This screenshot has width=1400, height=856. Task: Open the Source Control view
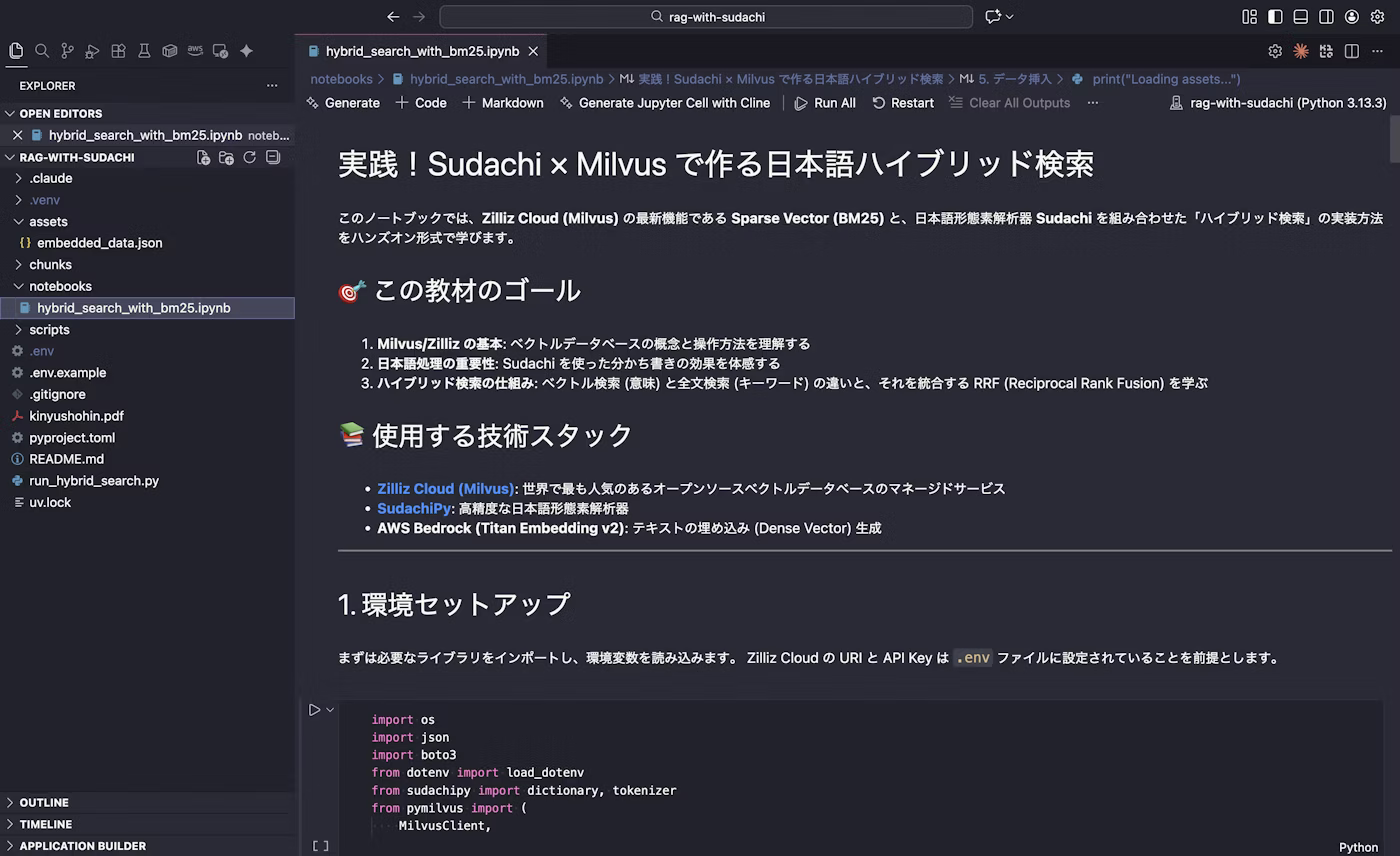67,51
